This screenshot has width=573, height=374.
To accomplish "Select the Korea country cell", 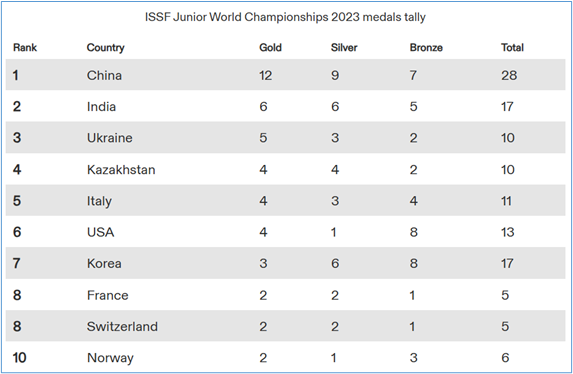I will 104,264.
